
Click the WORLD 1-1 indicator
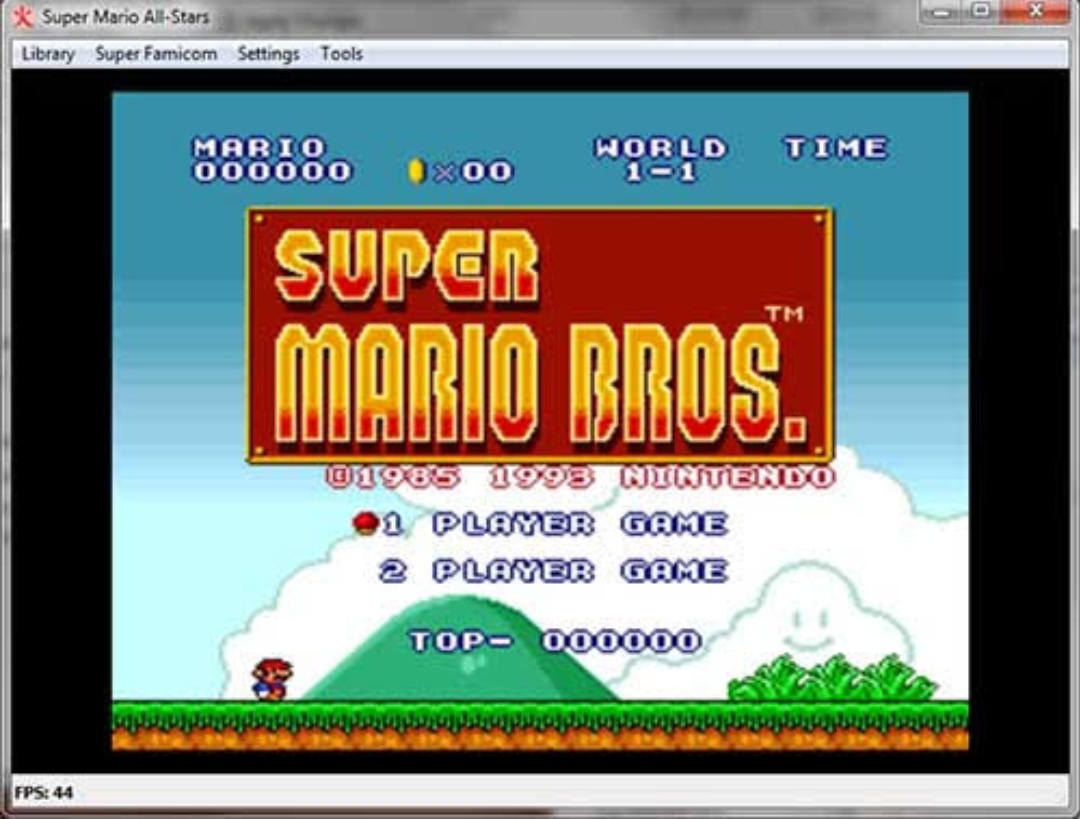(661, 159)
